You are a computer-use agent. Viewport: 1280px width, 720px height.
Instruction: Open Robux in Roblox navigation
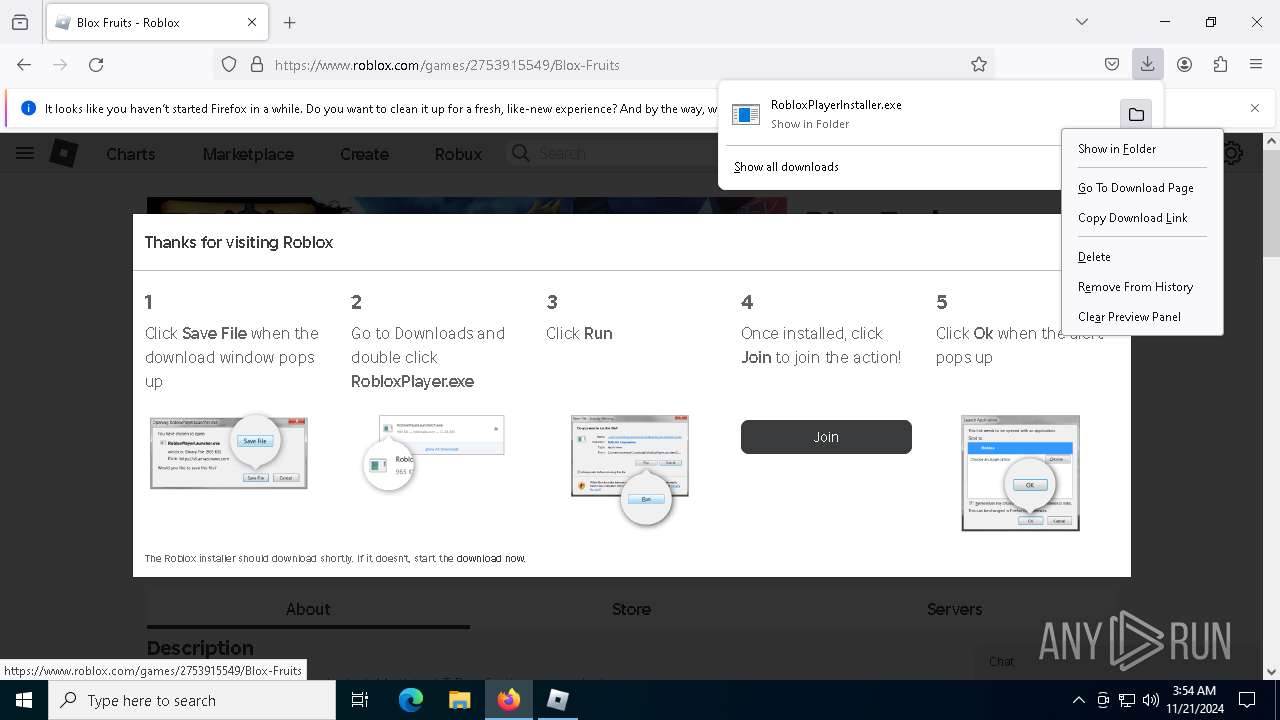point(458,154)
